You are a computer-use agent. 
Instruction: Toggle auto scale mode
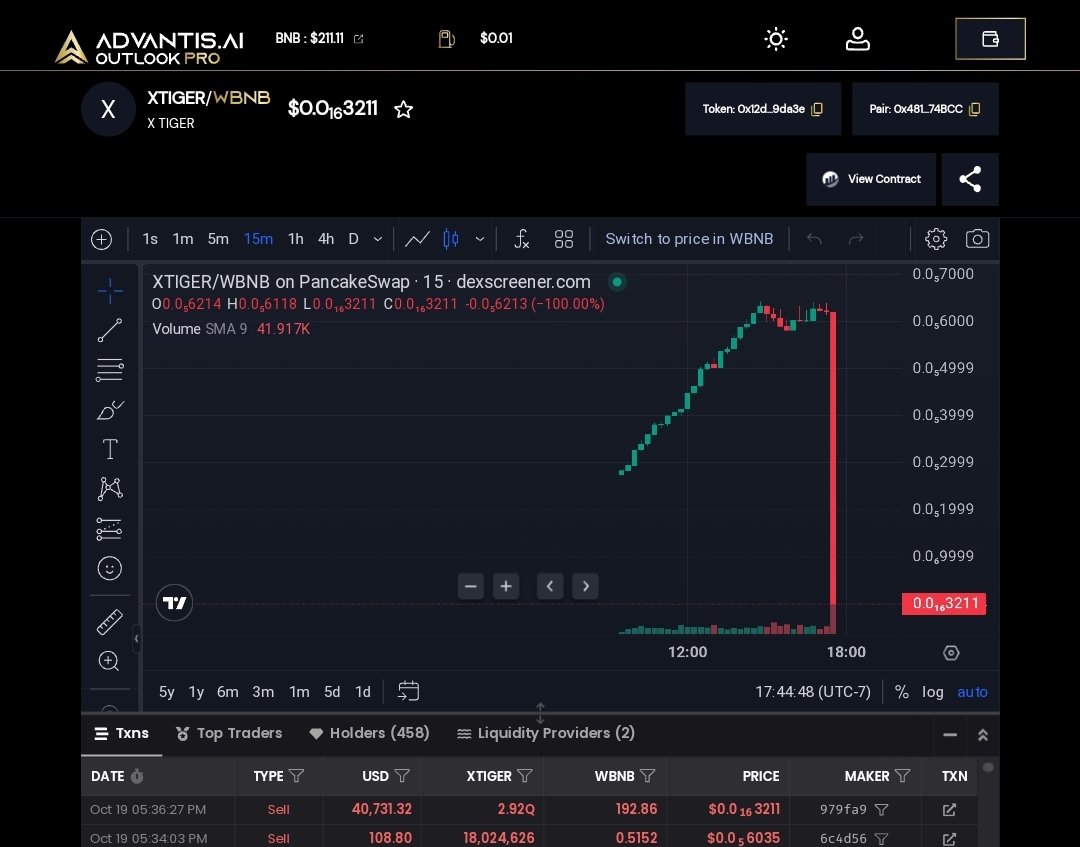pyautogui.click(x=972, y=692)
